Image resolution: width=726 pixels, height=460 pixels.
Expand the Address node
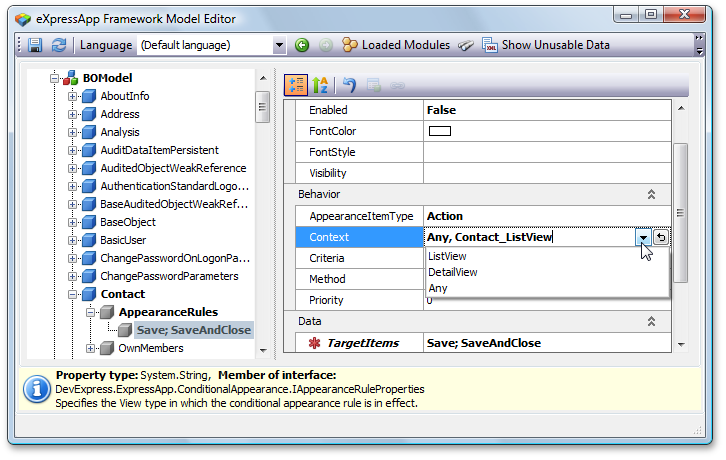click(x=72, y=114)
